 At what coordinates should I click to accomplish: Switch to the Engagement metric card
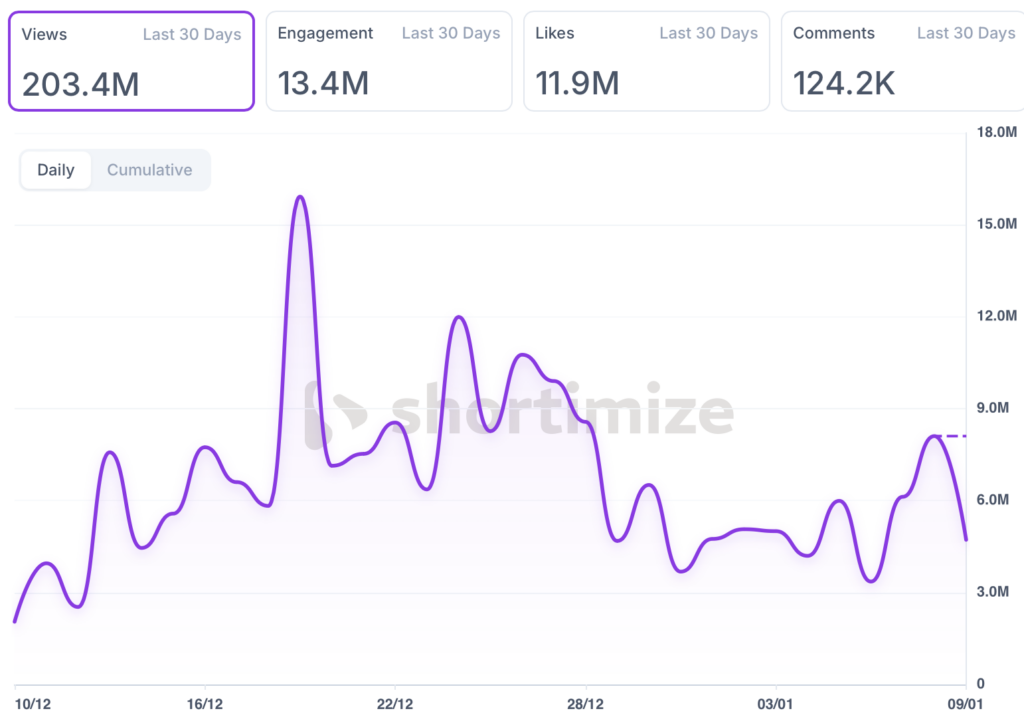pyautogui.click(x=388, y=61)
